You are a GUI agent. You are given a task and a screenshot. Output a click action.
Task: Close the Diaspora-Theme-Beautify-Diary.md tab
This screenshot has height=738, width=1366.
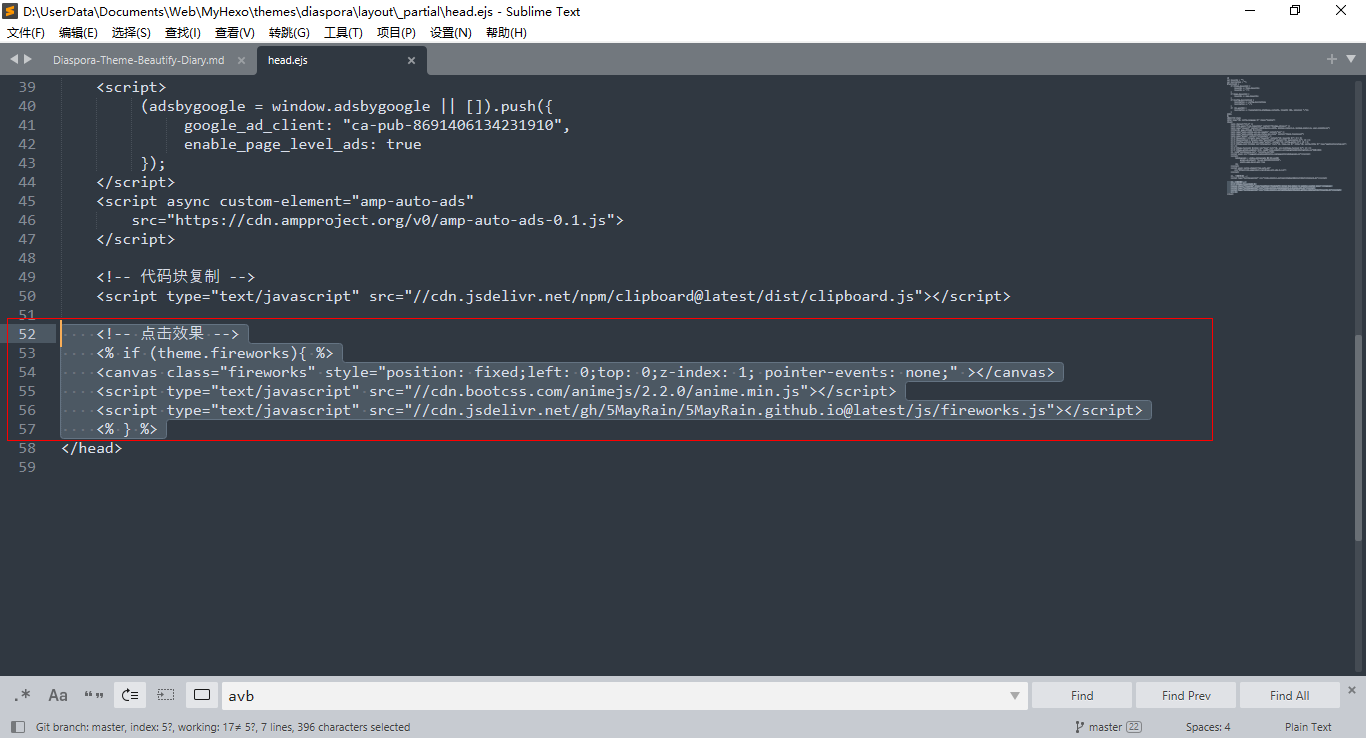[x=242, y=60]
